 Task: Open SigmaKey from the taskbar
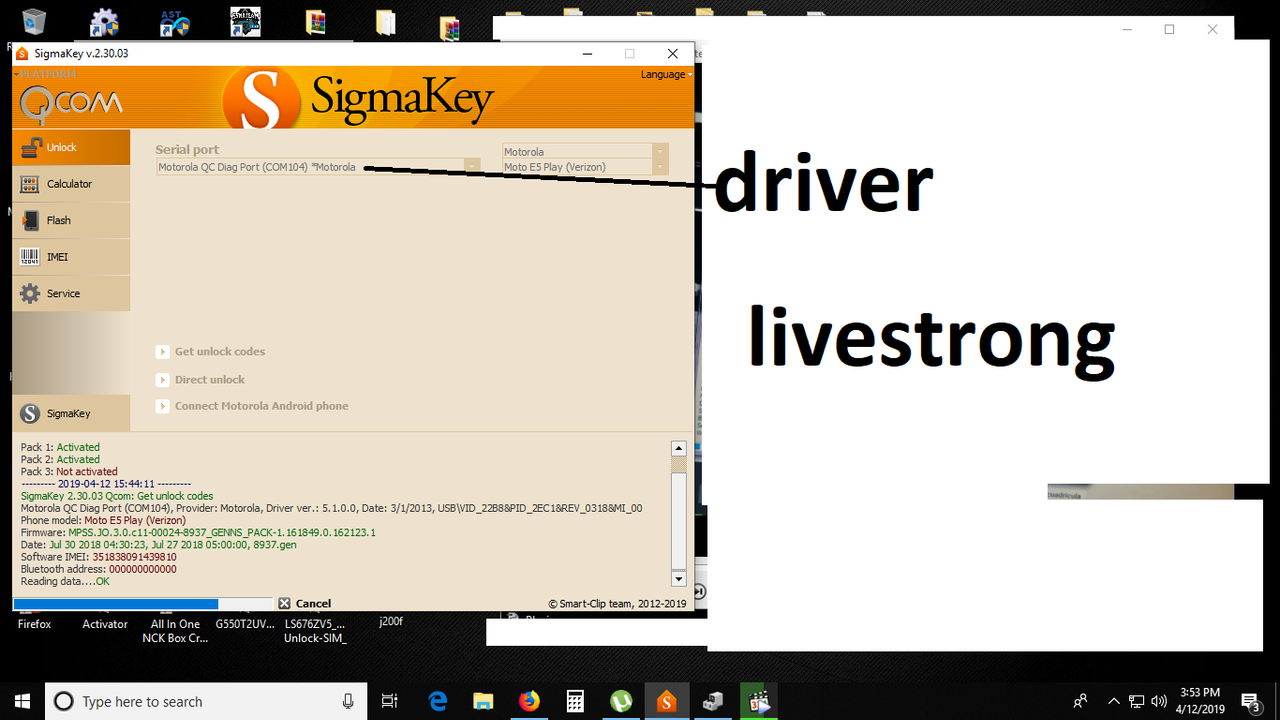(666, 700)
